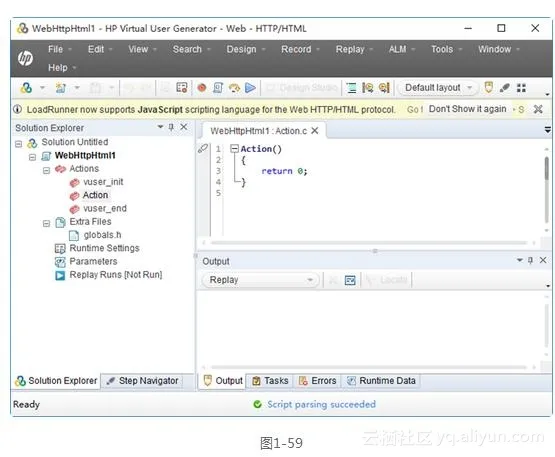Open Runtime Settings in the Solution Explorer
The height and width of the screenshot is (457, 555).
pyautogui.click(x=104, y=248)
